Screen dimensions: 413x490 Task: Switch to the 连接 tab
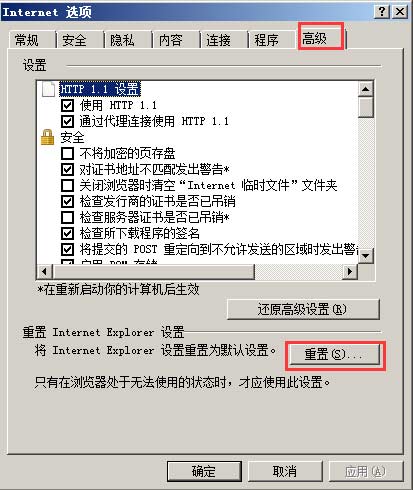pyautogui.click(x=218, y=40)
